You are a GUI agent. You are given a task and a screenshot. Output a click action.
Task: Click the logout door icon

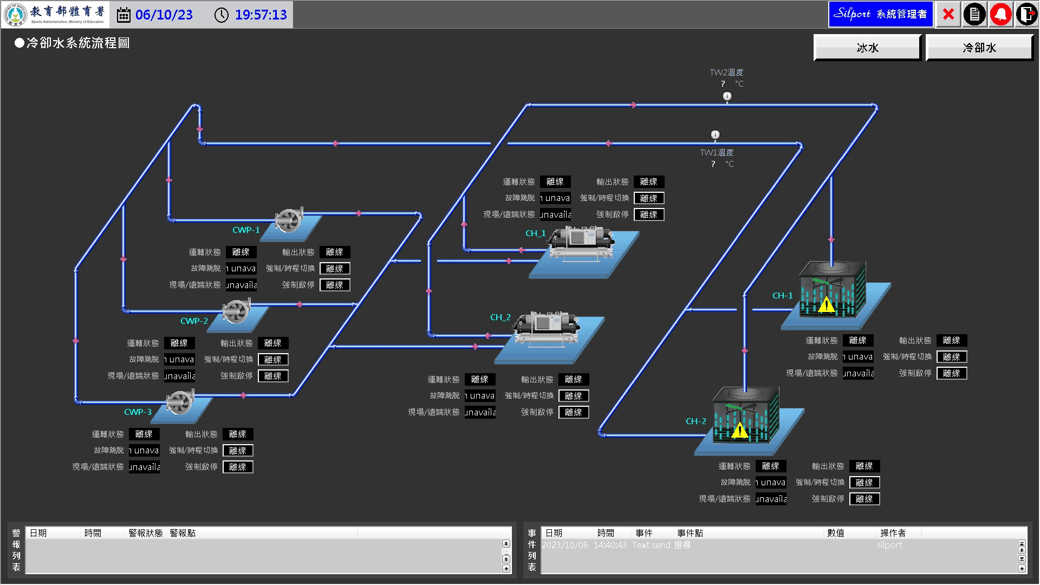(x=1026, y=14)
